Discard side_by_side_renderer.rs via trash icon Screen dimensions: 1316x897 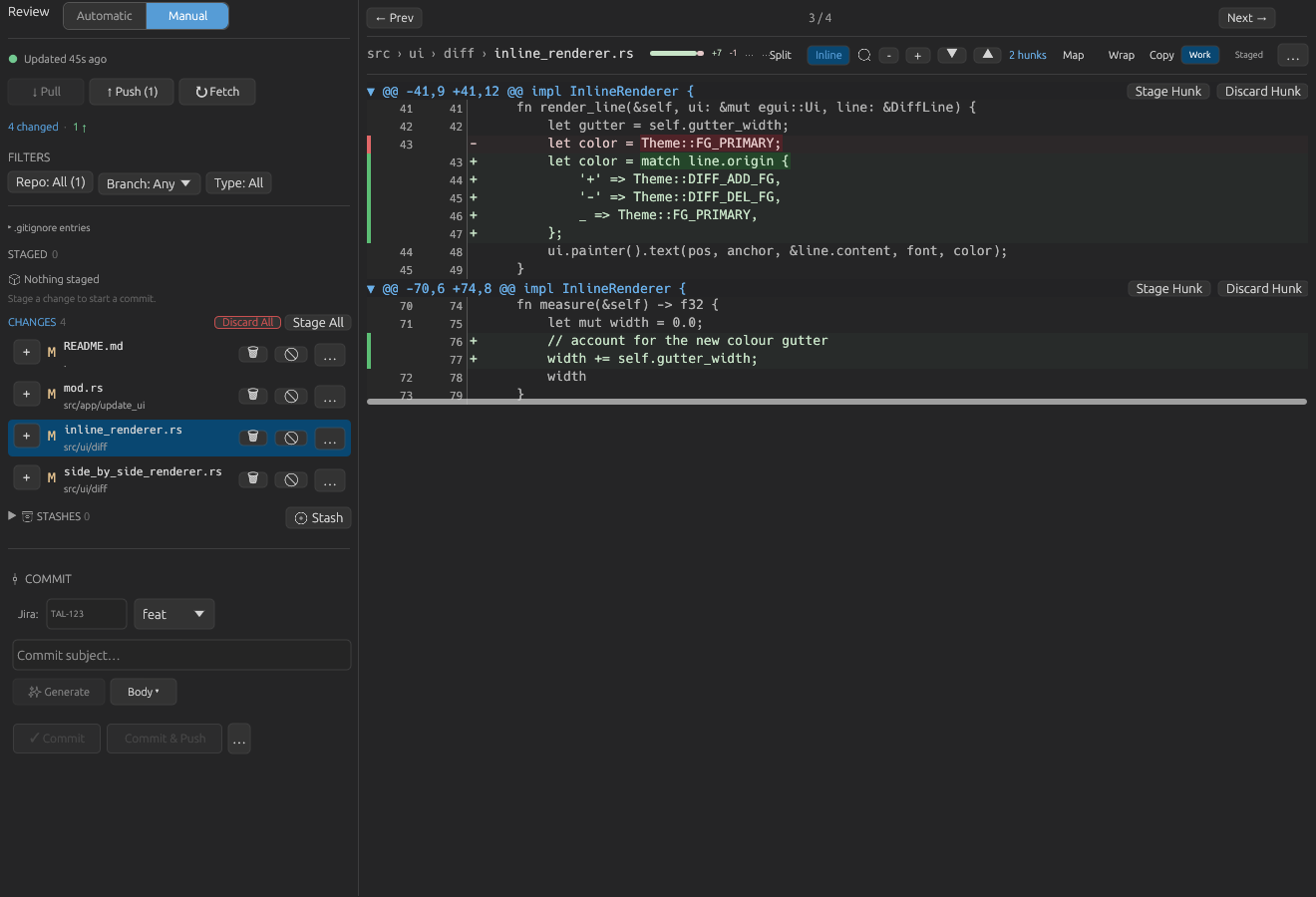point(253,478)
